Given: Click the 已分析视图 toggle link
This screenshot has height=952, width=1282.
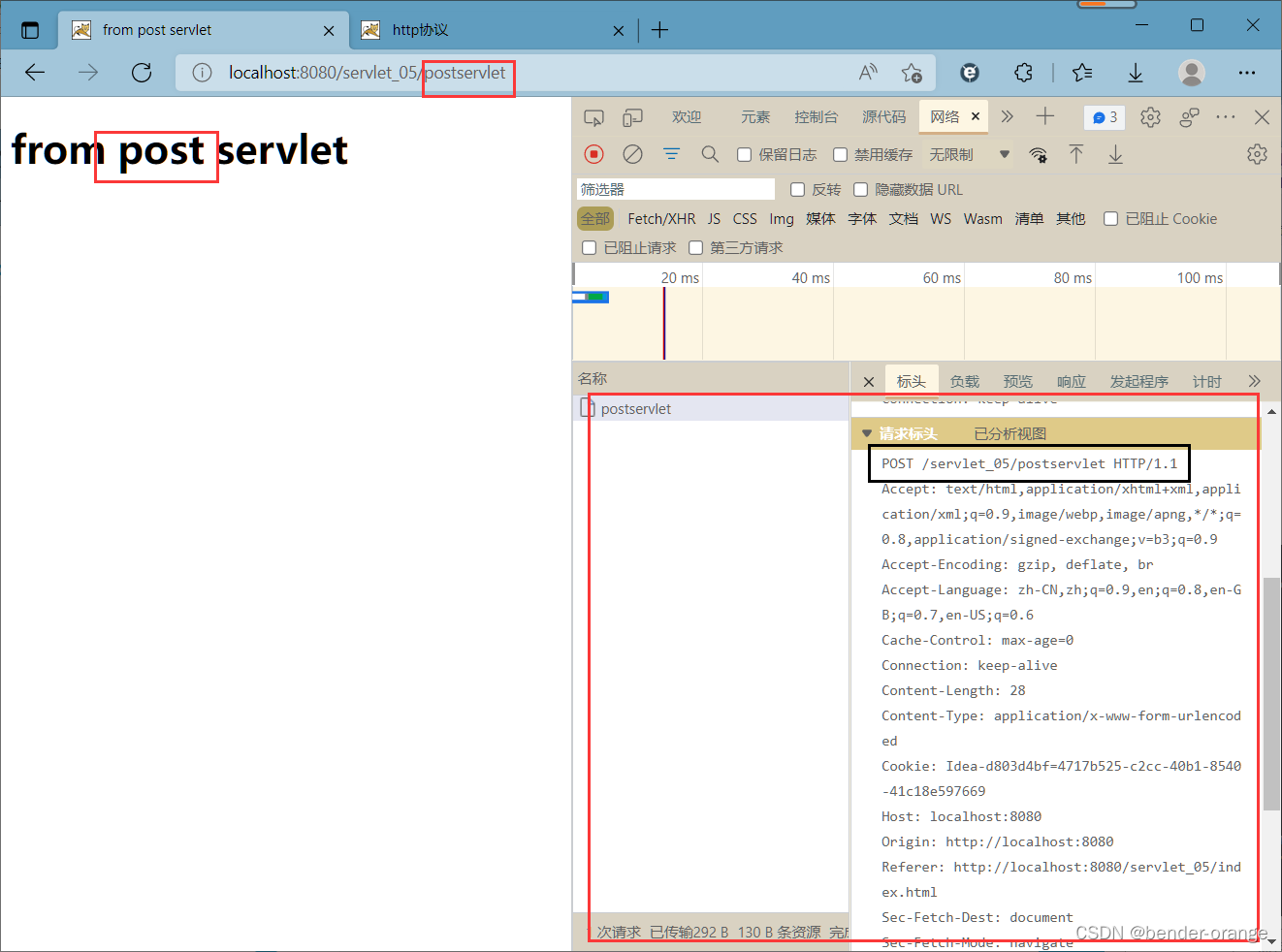Looking at the screenshot, I should click(x=1010, y=433).
